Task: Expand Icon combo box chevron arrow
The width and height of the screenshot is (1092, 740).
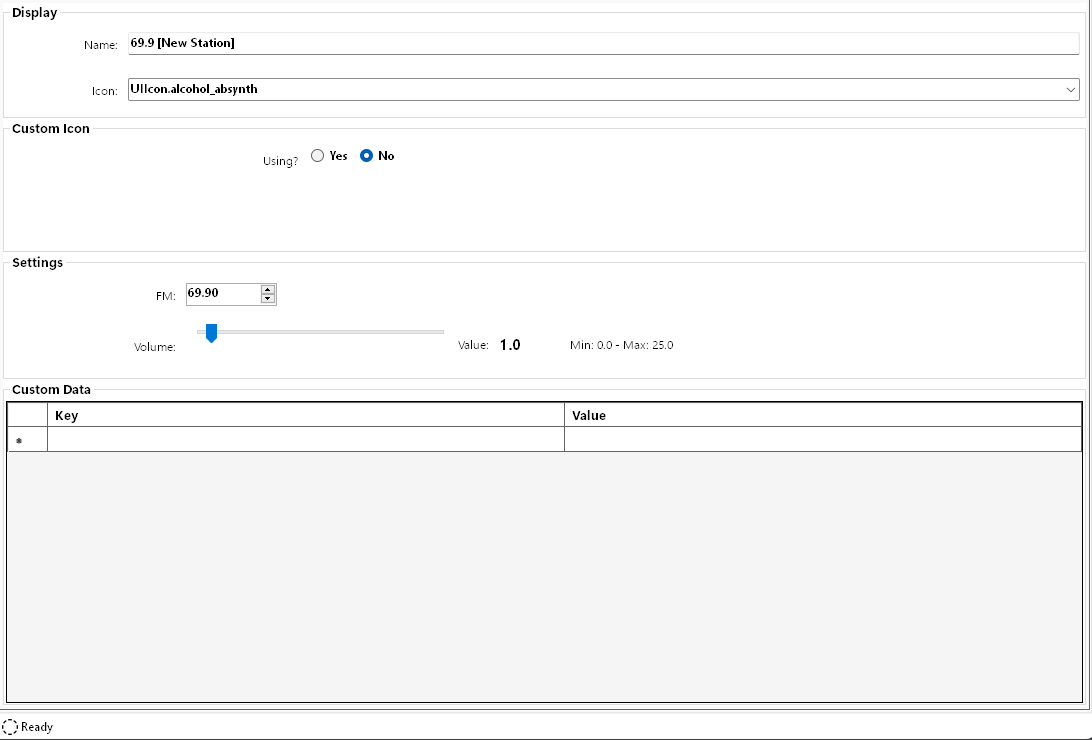Action: coord(1070,90)
